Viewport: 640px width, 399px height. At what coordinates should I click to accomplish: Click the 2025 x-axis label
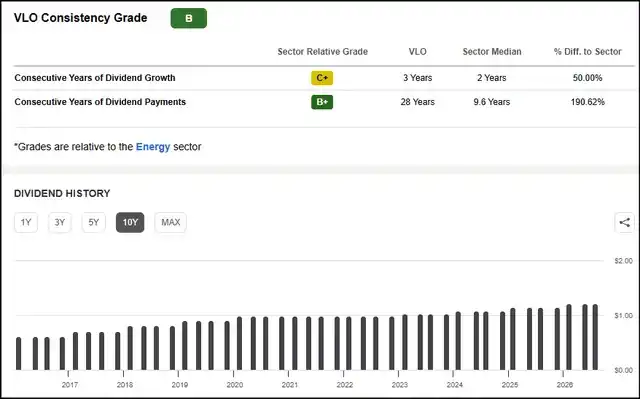click(x=510, y=385)
